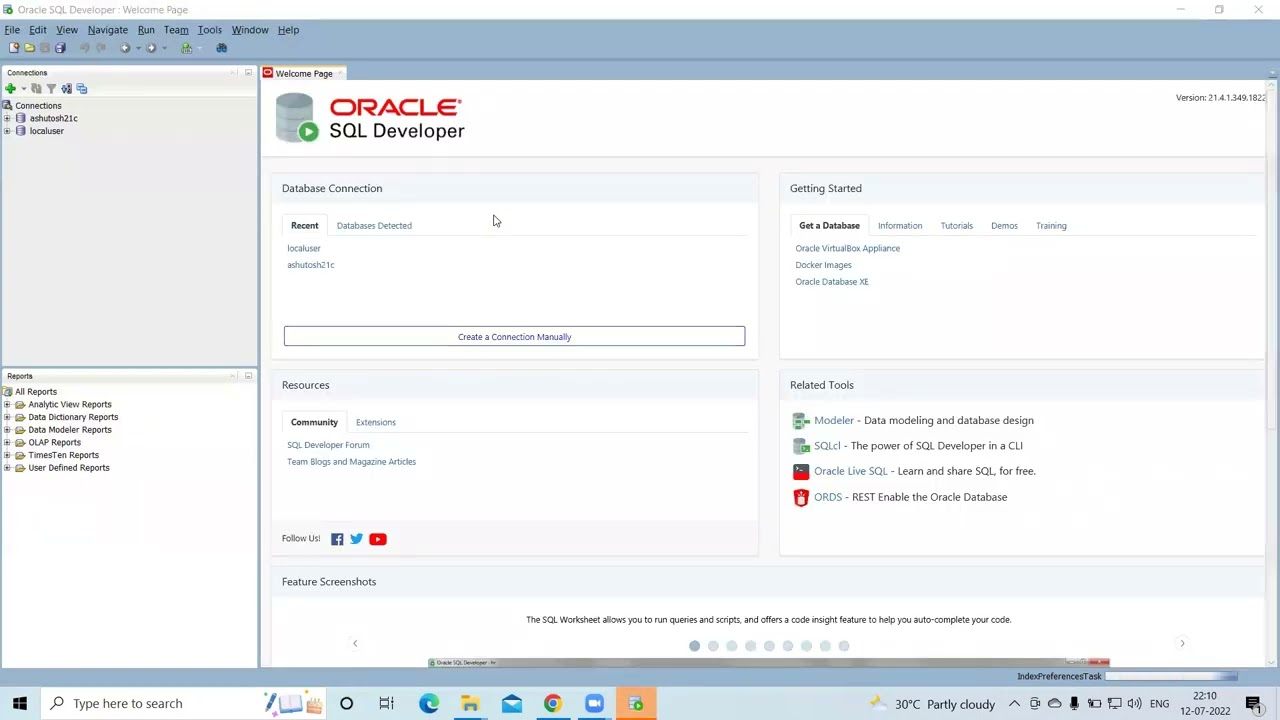Viewport: 1280px width, 720px height.
Task: Open the File menu
Action: [12, 30]
